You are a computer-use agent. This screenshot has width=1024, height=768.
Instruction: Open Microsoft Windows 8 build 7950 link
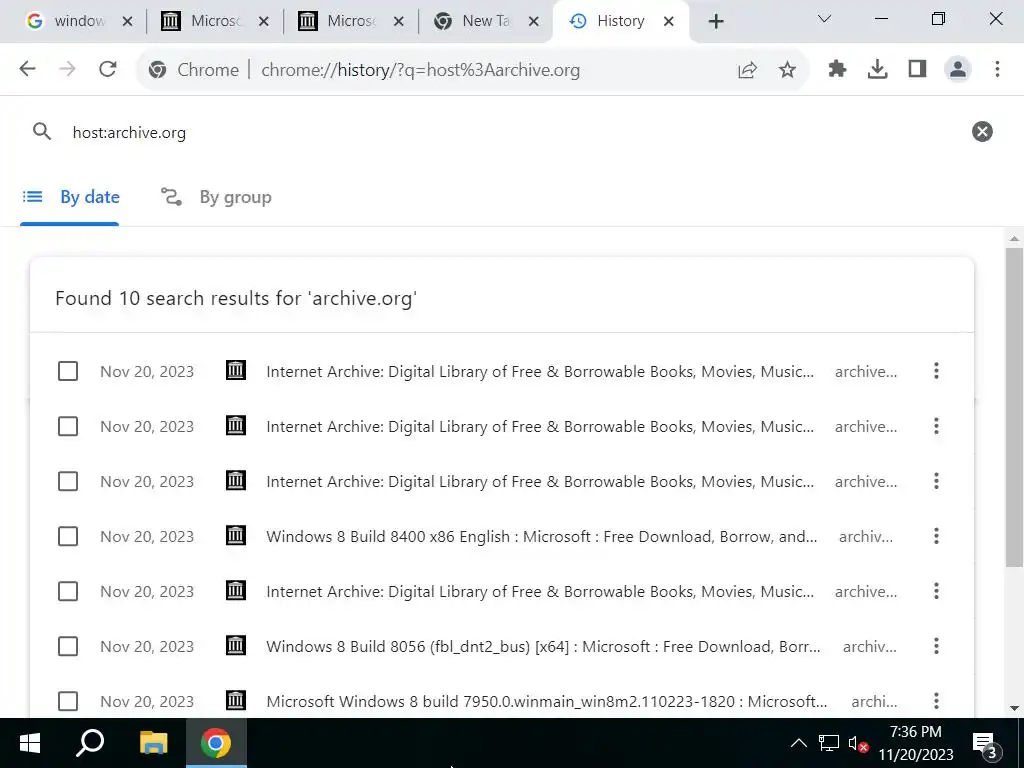click(547, 701)
